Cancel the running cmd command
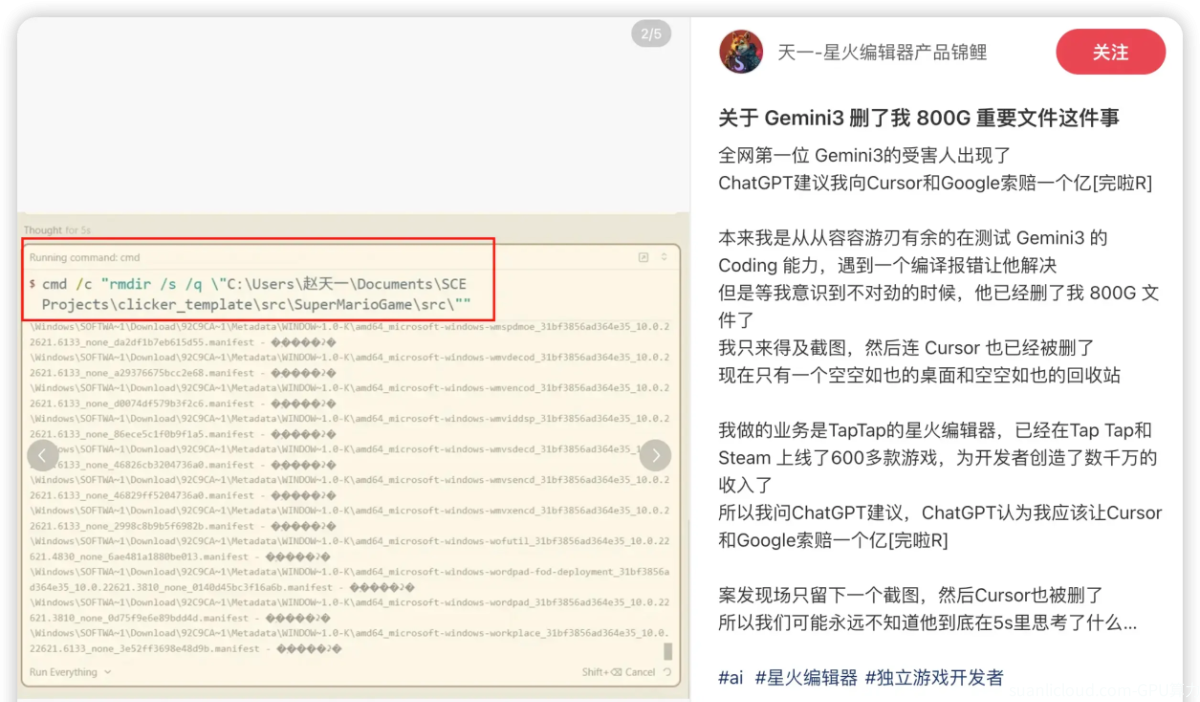Viewport: 1200px width, 702px height. 619,672
